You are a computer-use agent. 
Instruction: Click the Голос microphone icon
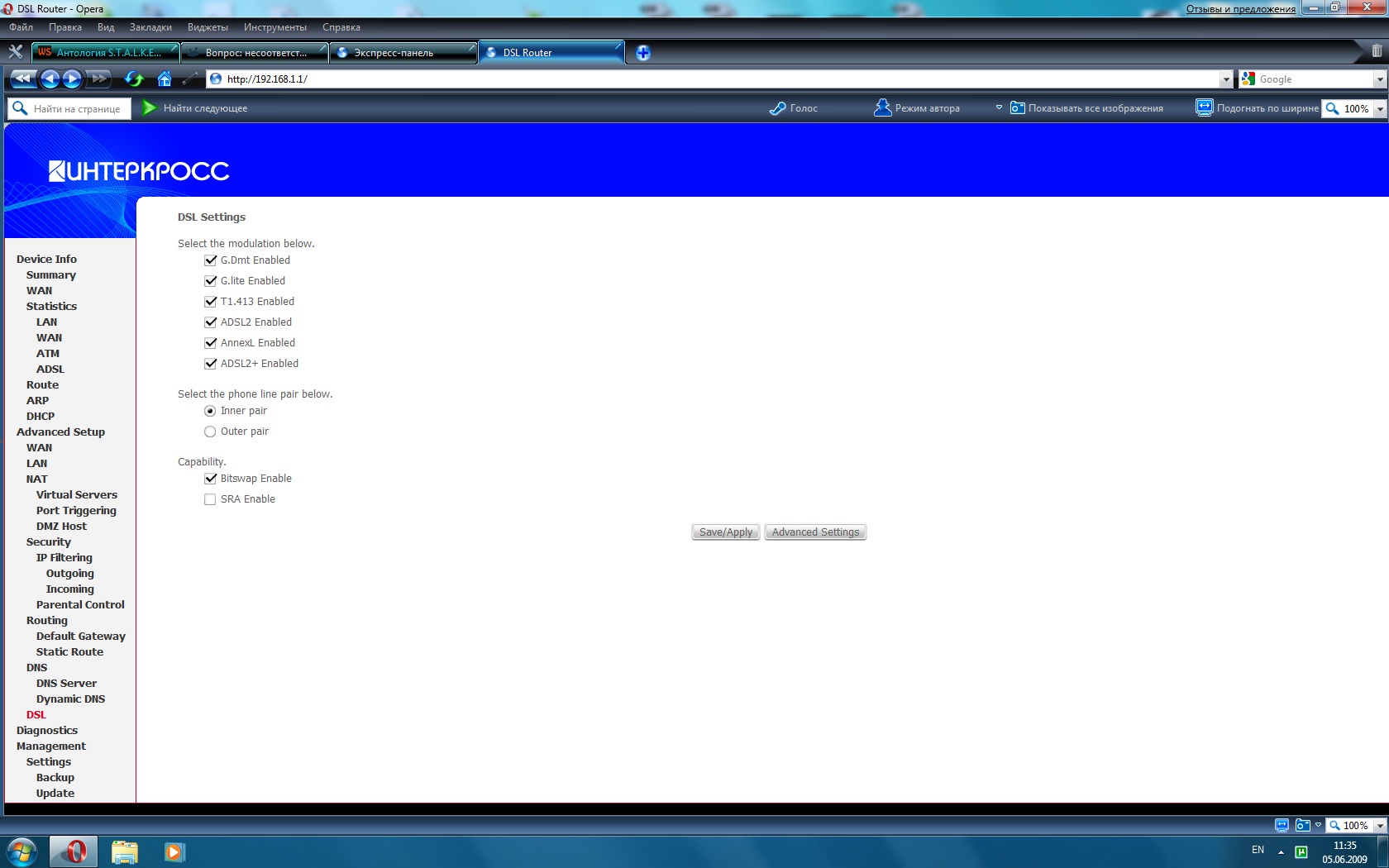pyautogui.click(x=777, y=108)
